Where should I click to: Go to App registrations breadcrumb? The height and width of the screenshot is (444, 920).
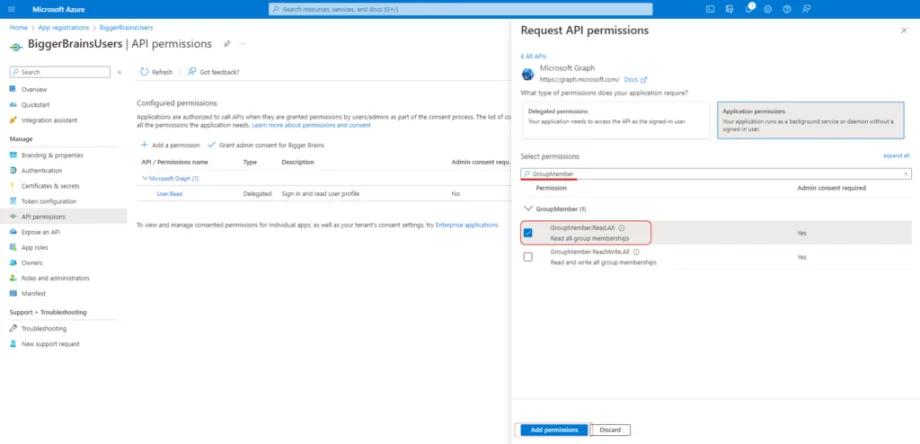click(63, 28)
